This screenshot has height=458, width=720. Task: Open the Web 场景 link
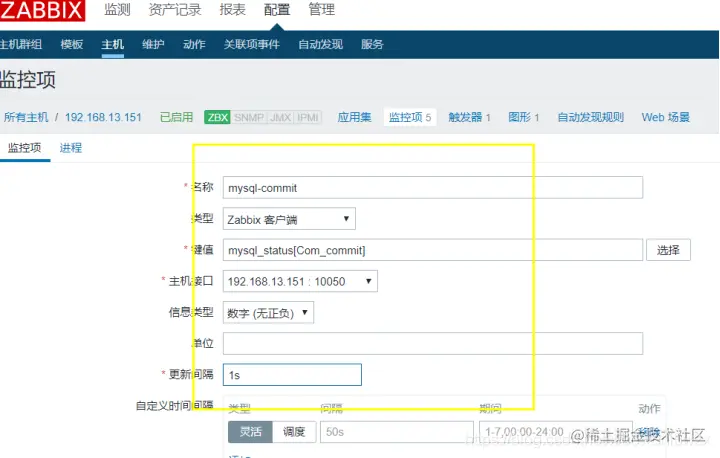[666, 117]
